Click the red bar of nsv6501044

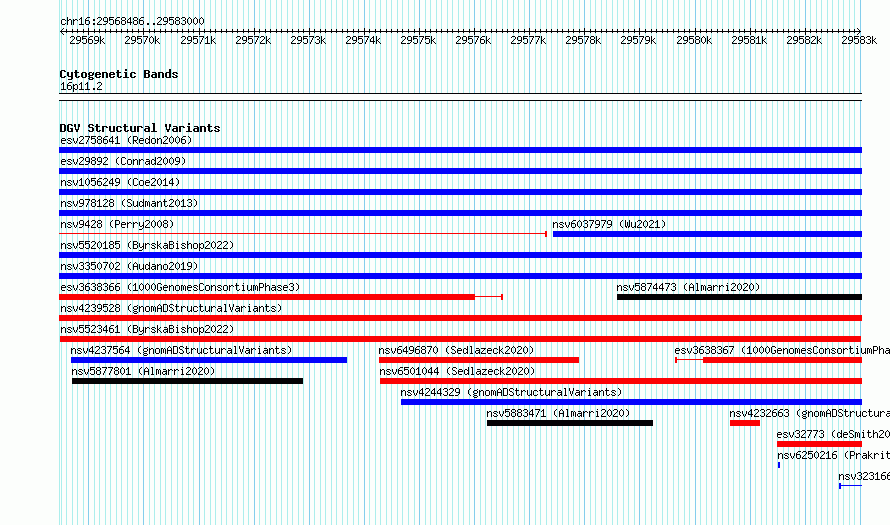click(x=621, y=381)
